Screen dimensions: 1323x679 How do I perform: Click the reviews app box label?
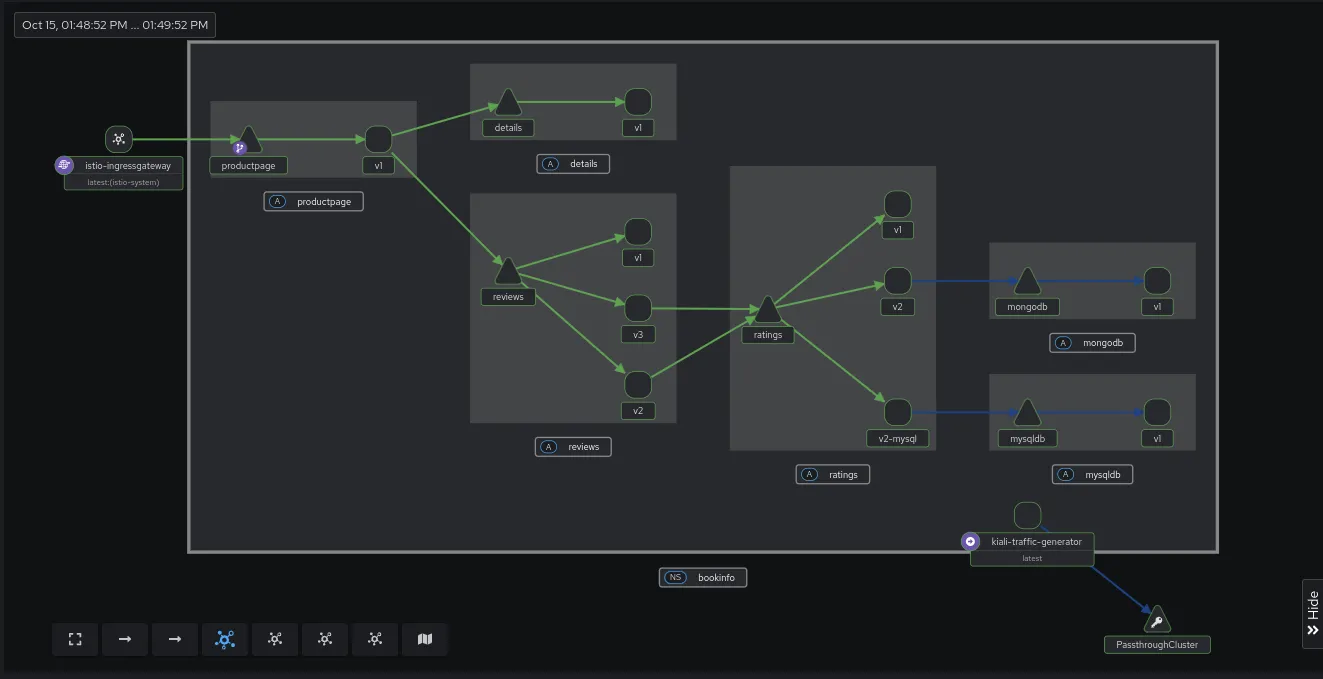(x=573, y=446)
